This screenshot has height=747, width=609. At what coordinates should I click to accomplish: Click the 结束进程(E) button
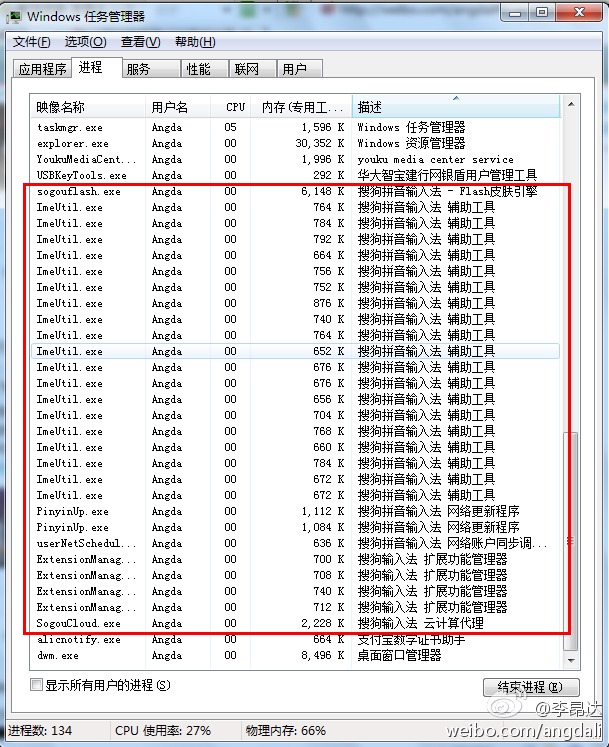531,687
